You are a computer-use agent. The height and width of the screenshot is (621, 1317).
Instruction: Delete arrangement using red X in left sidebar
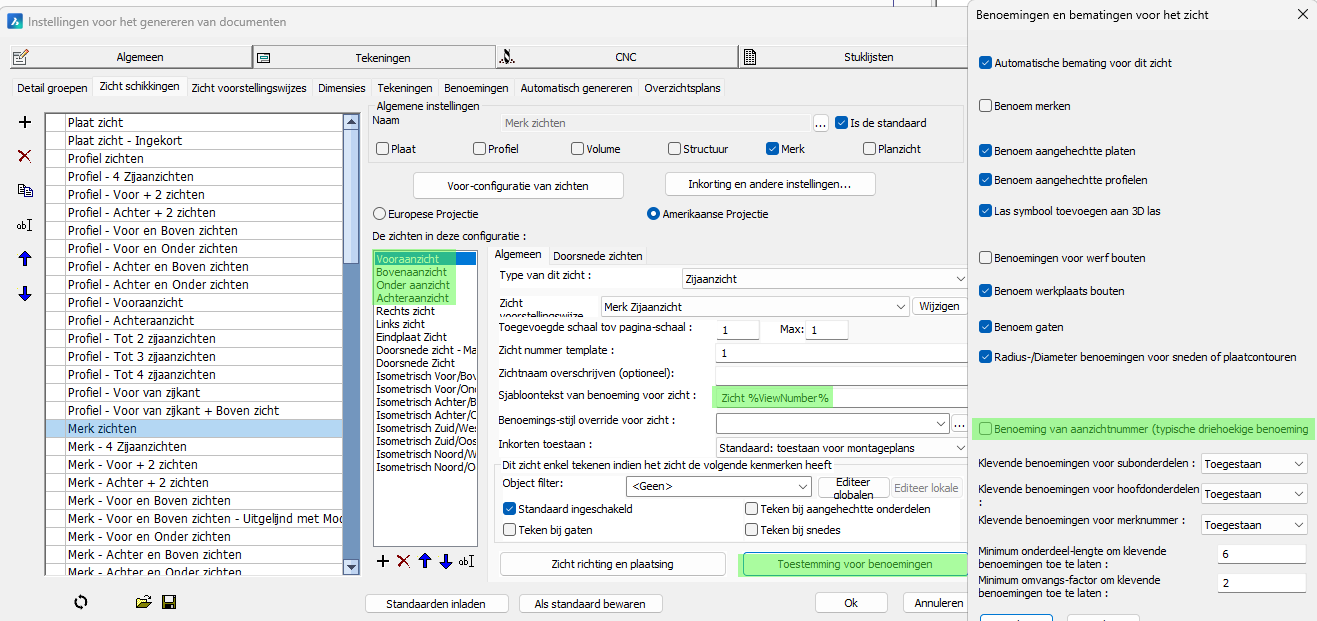coord(25,156)
